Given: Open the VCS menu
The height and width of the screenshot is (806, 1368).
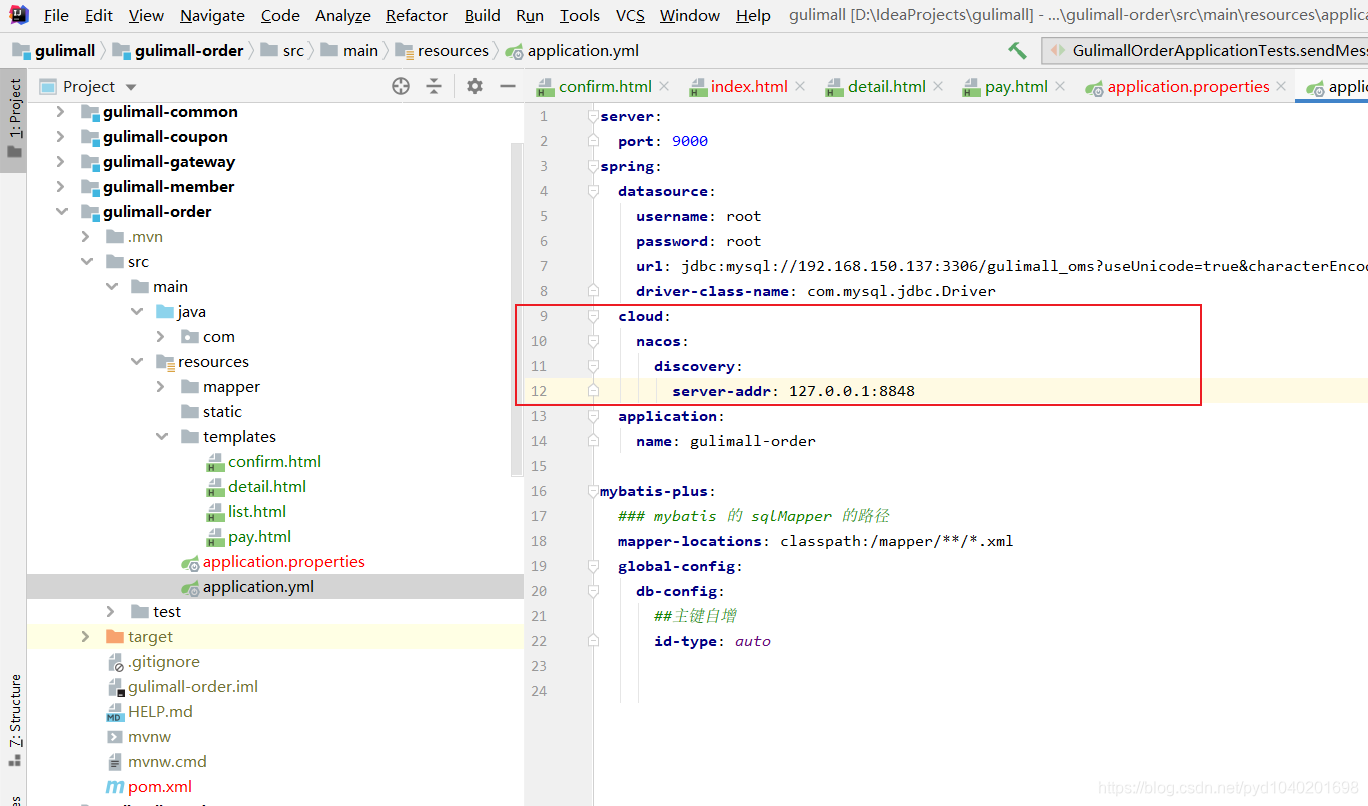Looking at the screenshot, I should 630,15.
